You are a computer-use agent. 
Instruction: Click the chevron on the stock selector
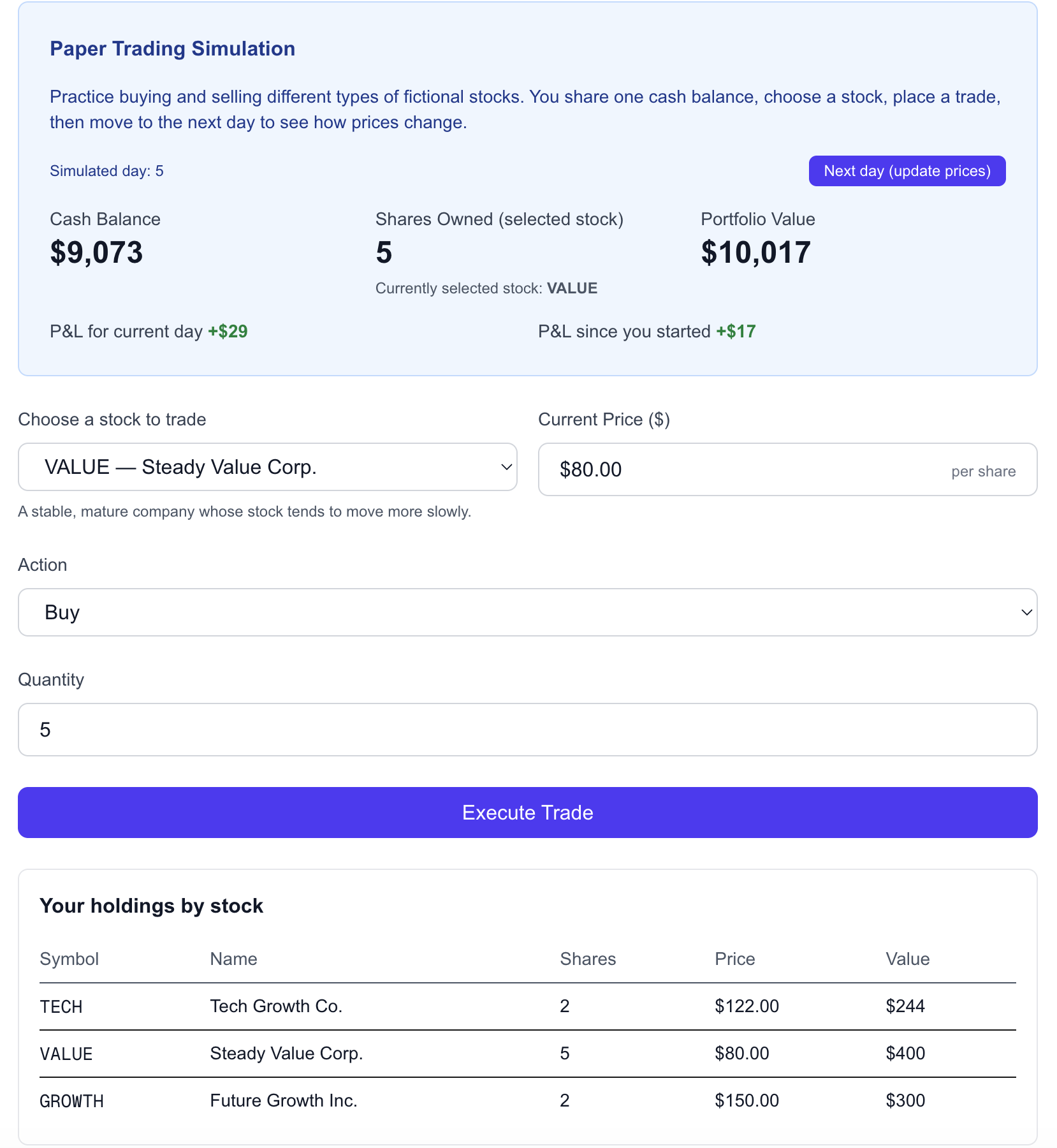pos(506,467)
